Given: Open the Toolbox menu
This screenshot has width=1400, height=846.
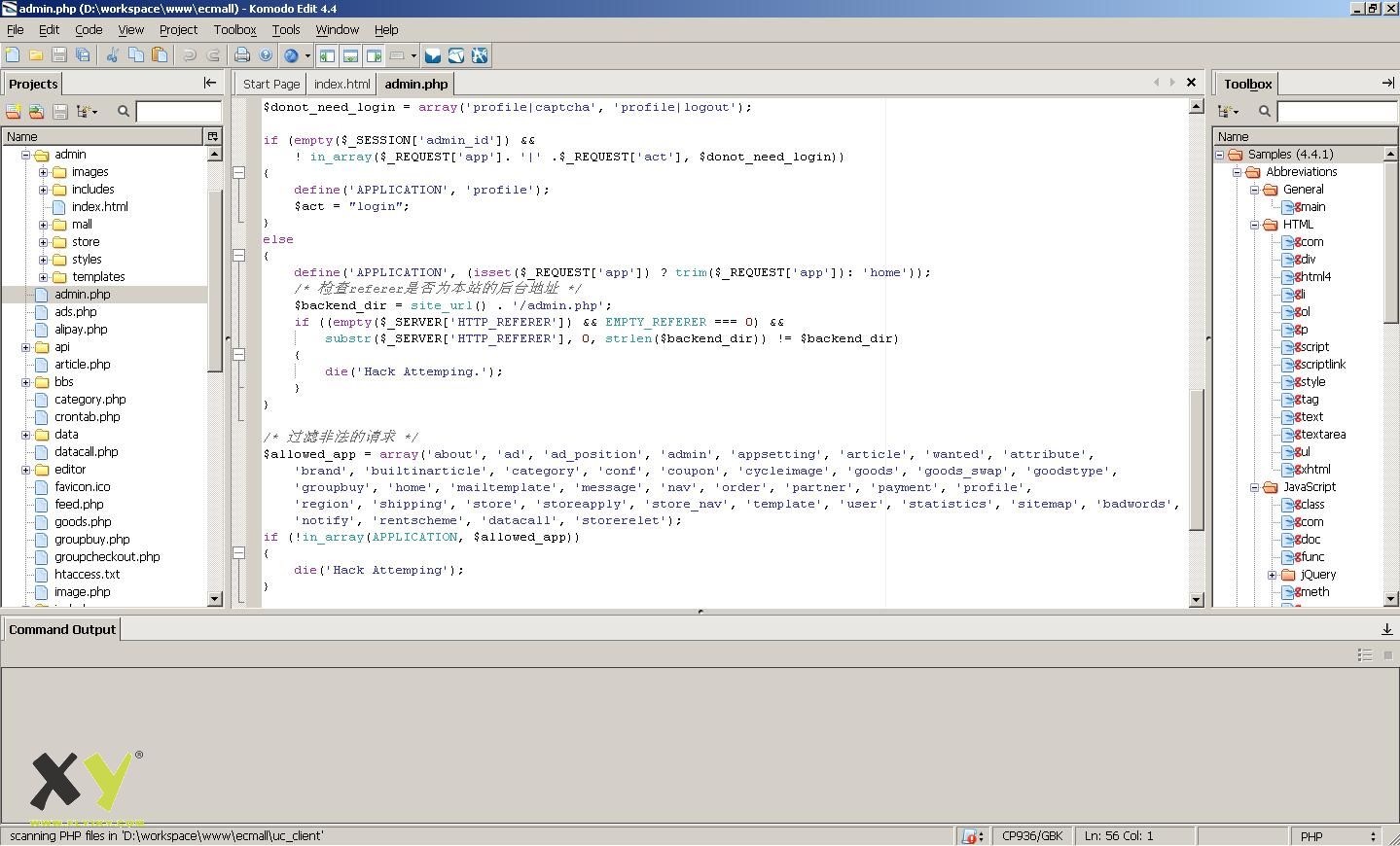Looking at the screenshot, I should pos(234,30).
